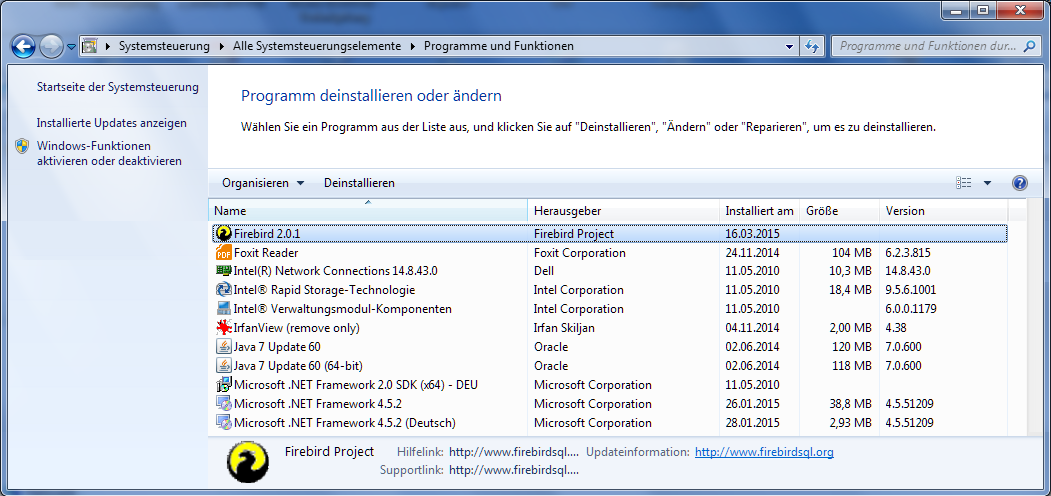Select Intel(R) Network Connections 14.8.43.0
This screenshot has height=496, width=1051.
click(x=335, y=271)
